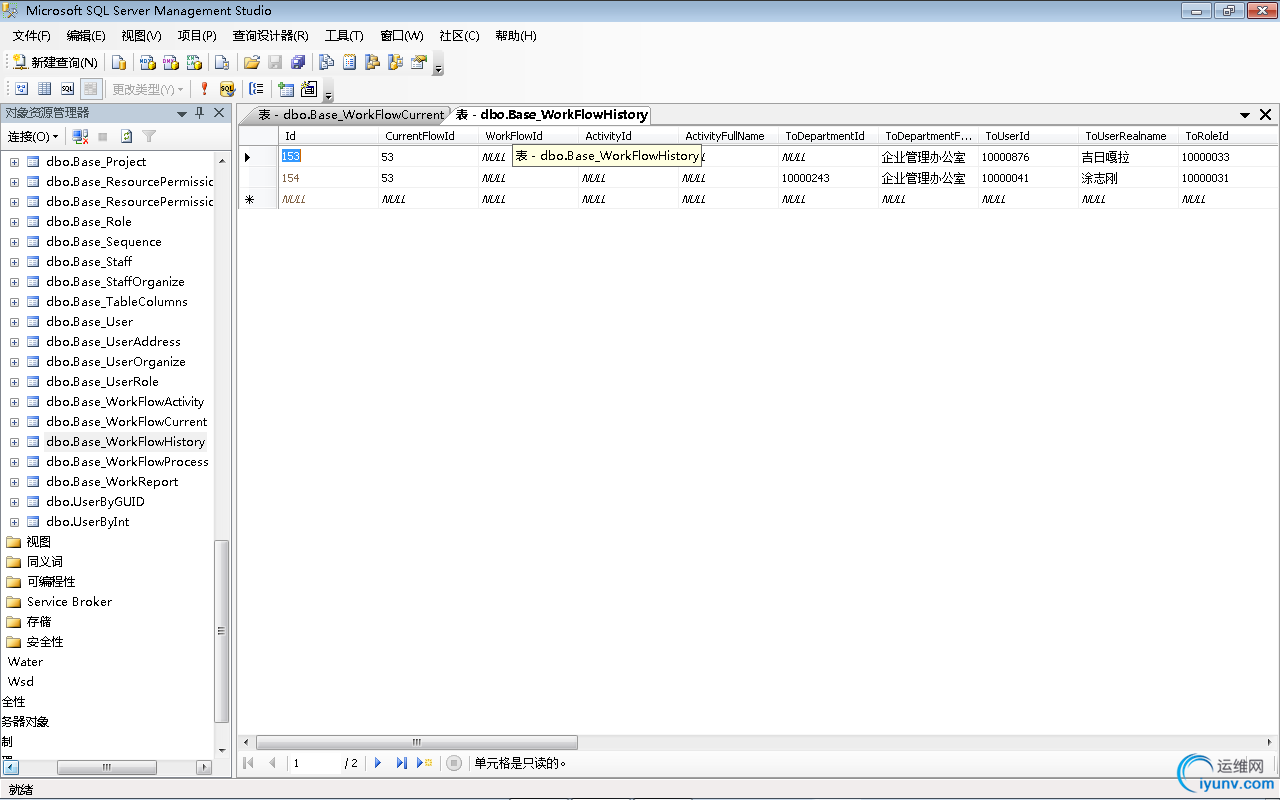Expand the dbo.Base_User table node

14,322
